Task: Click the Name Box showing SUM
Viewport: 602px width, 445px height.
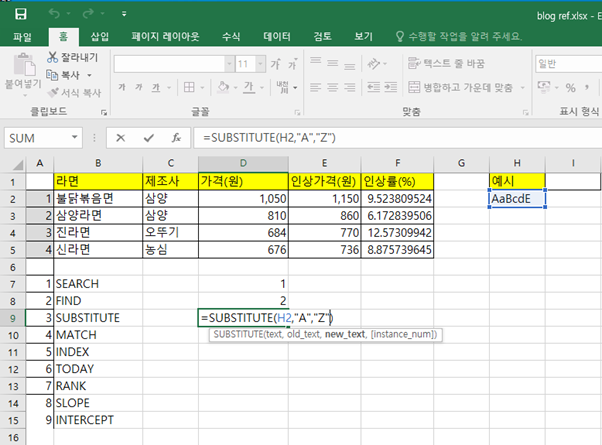Action: (x=36, y=138)
